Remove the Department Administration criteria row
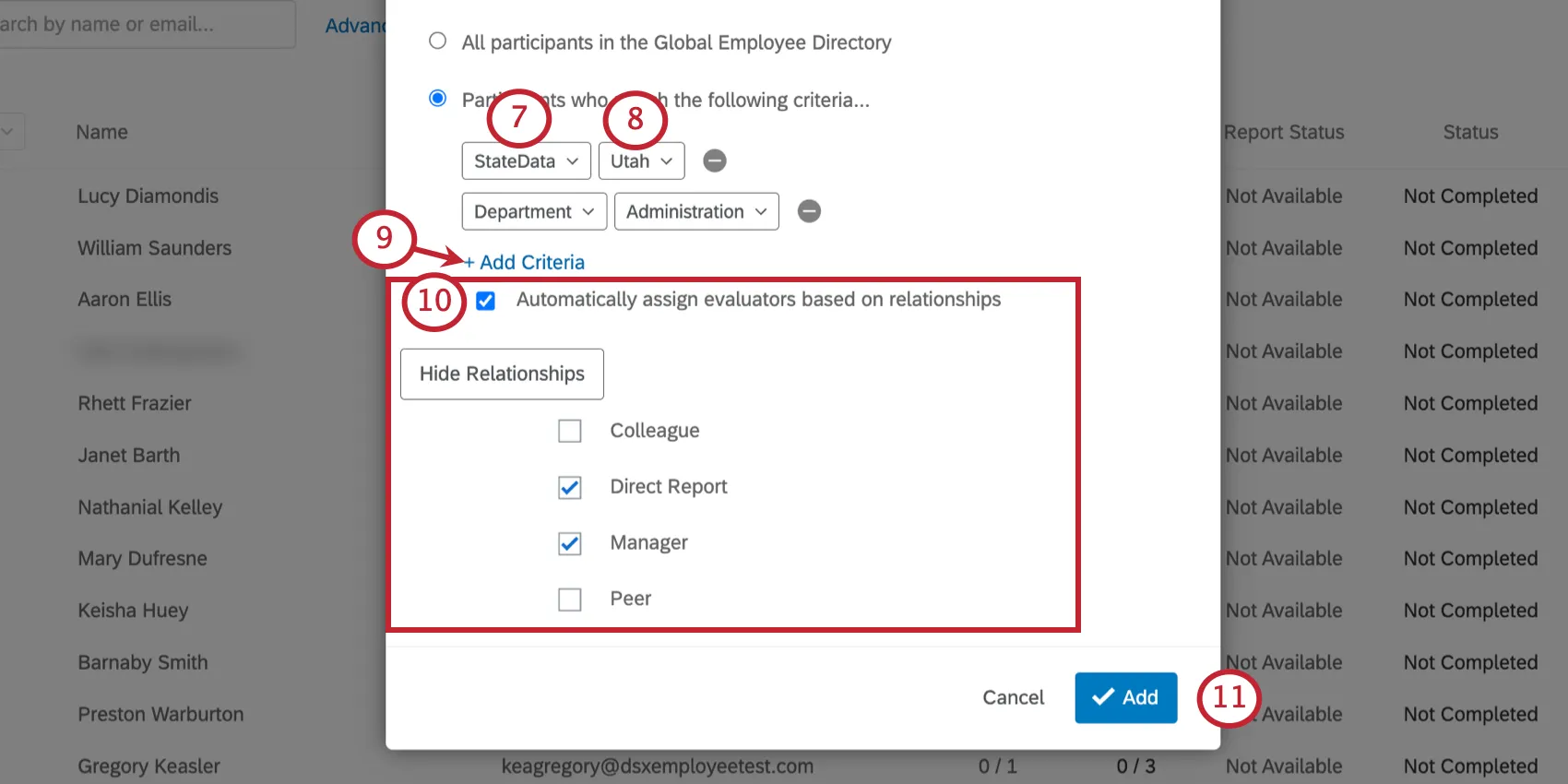Screen dimensions: 1568x784 809,211
